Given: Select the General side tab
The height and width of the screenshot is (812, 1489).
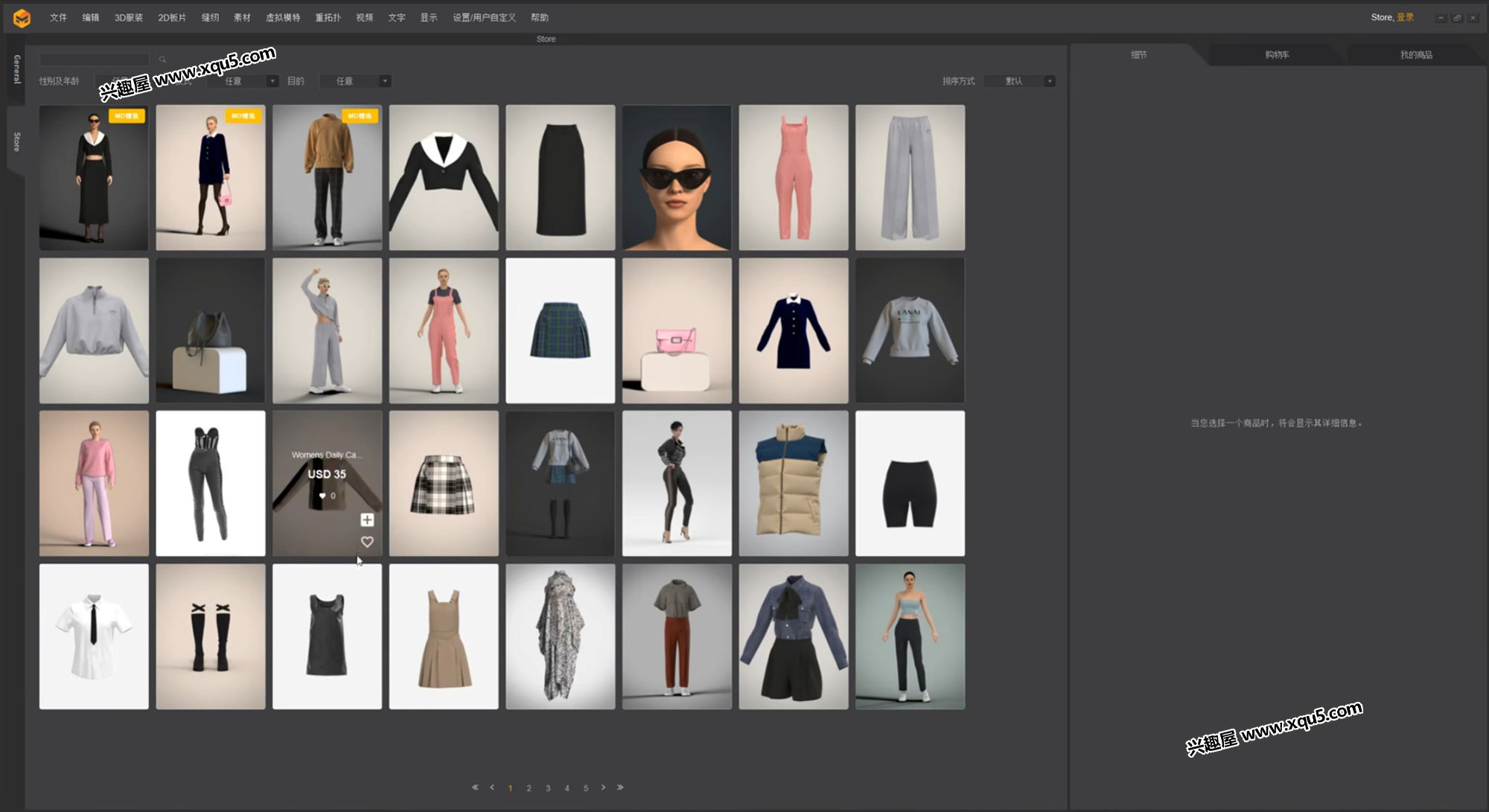Looking at the screenshot, I should [16, 69].
